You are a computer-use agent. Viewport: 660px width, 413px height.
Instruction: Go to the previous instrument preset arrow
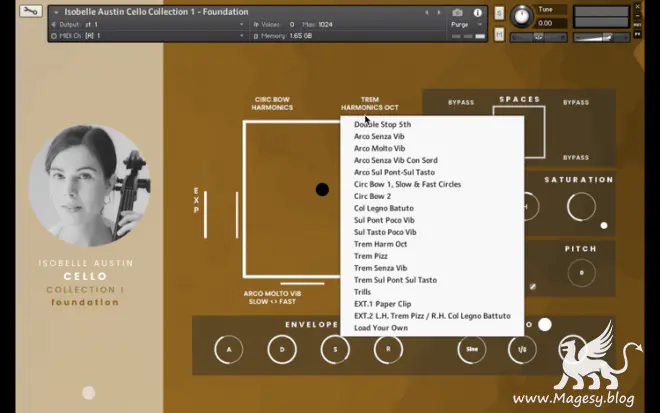click(x=427, y=13)
